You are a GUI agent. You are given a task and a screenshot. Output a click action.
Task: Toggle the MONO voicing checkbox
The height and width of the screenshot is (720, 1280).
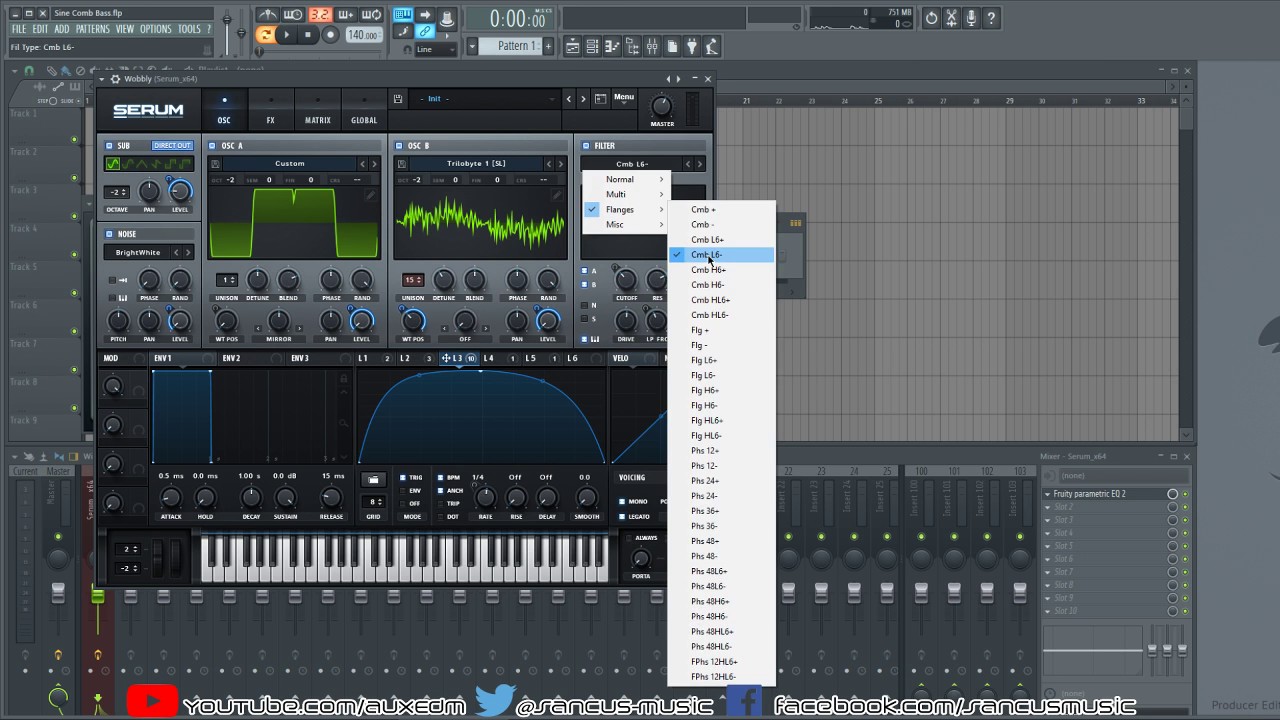[x=622, y=502]
